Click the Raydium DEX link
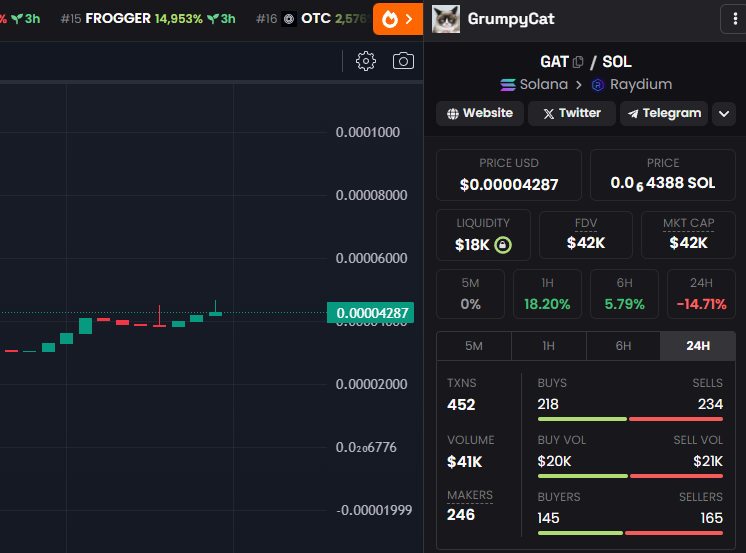The image size is (746, 553). click(x=631, y=85)
